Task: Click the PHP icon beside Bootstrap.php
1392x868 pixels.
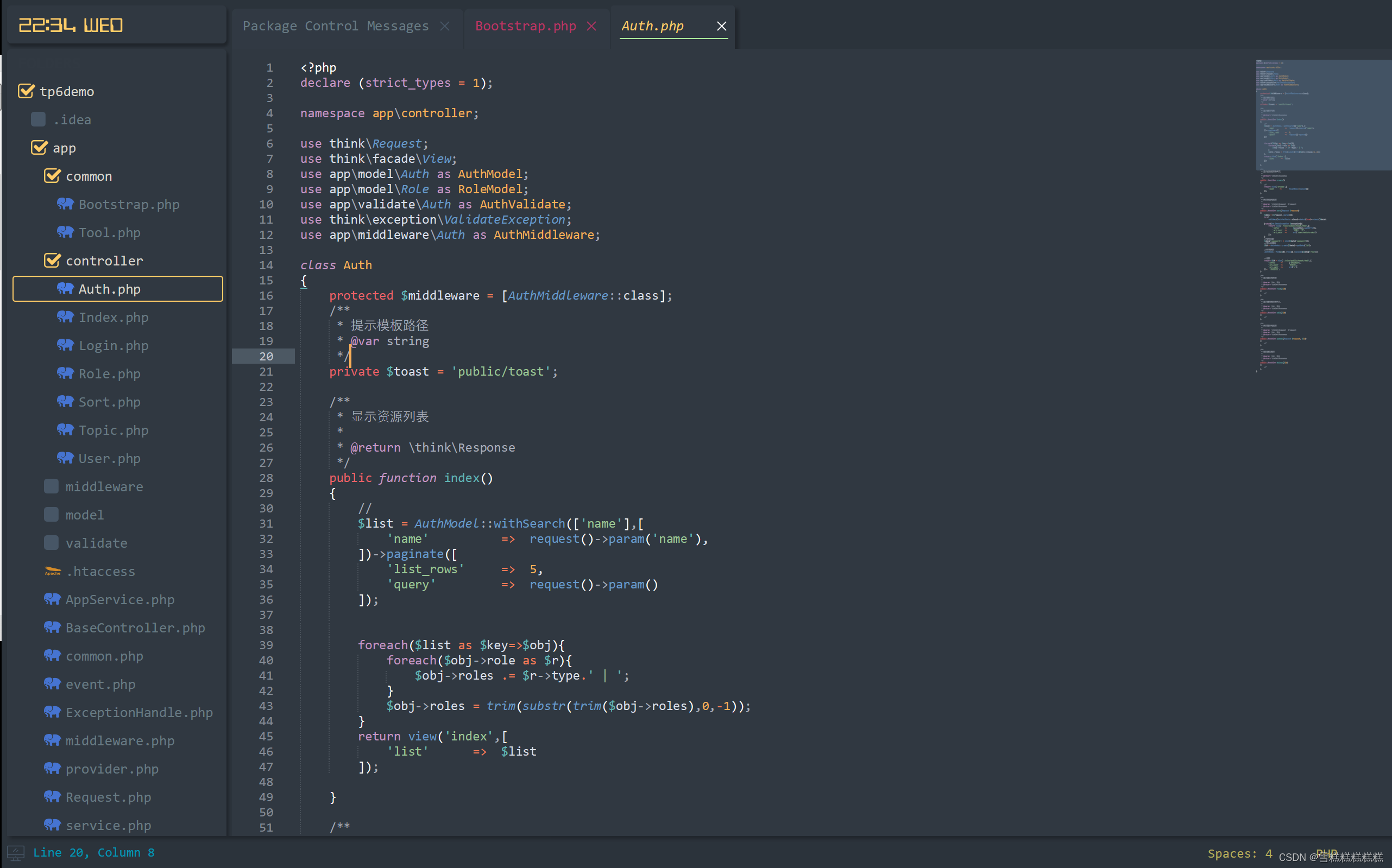Action: (x=66, y=204)
